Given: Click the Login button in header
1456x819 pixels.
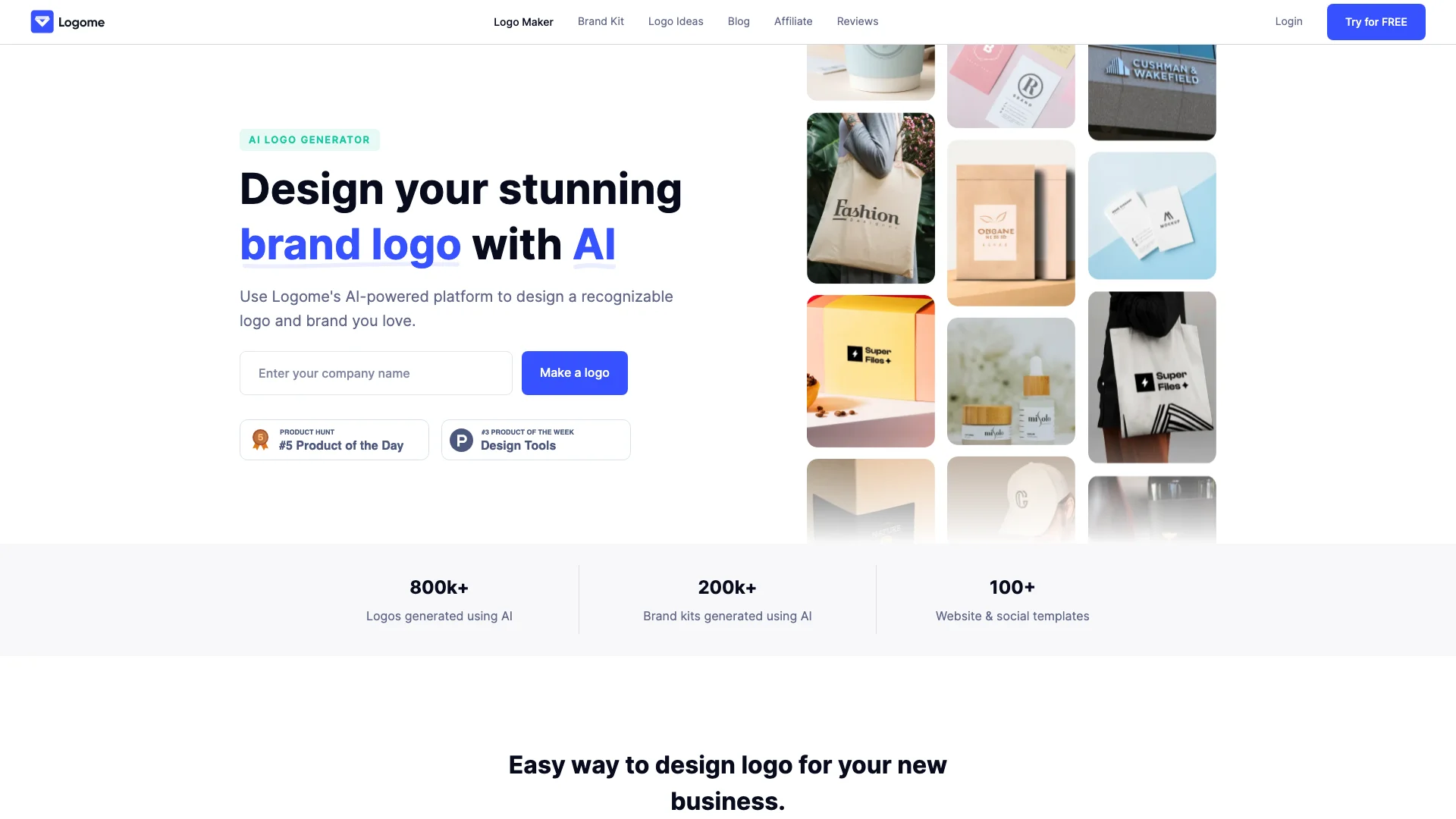Looking at the screenshot, I should point(1288,21).
